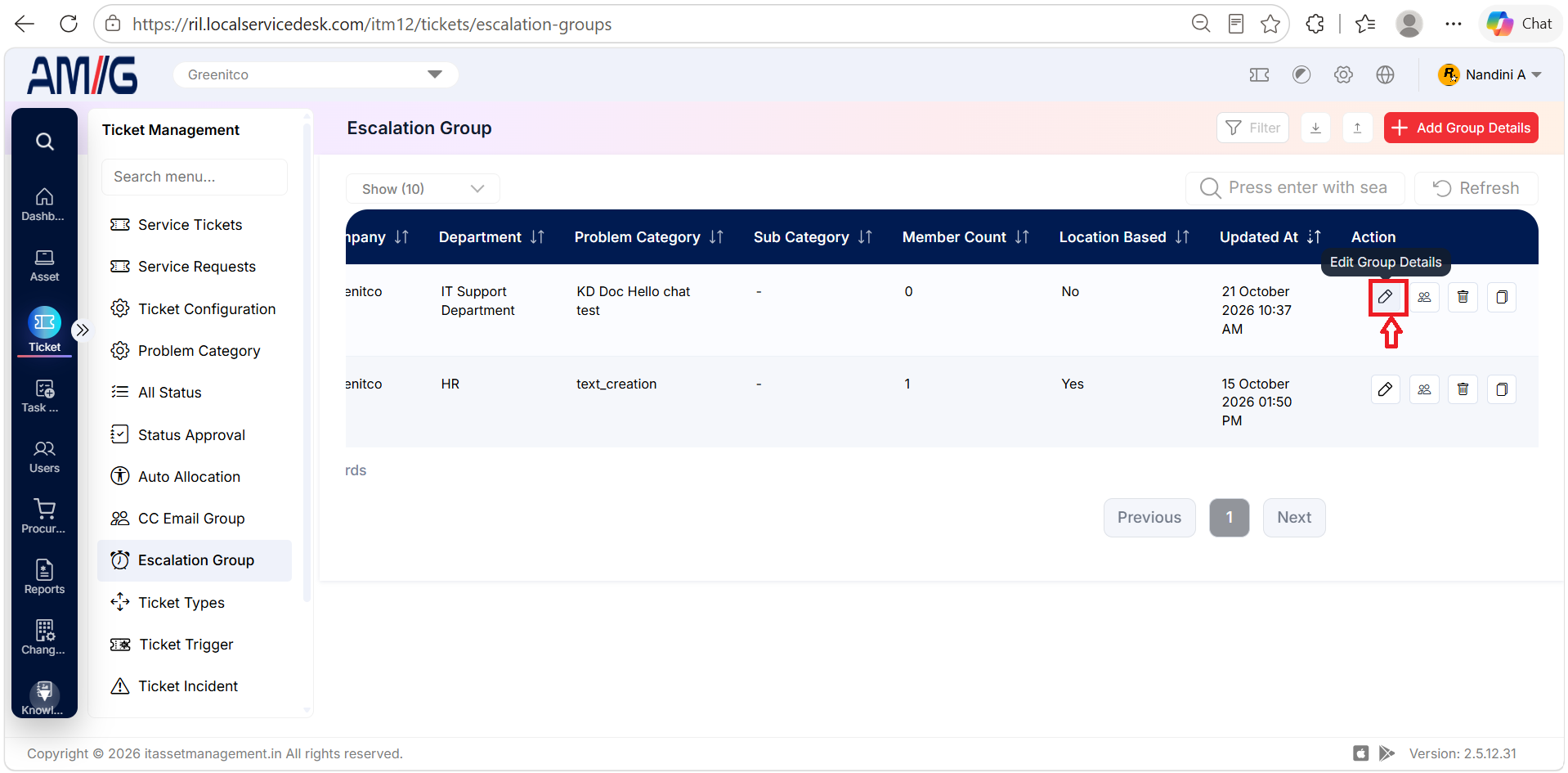Click the Previous page button

tap(1149, 518)
